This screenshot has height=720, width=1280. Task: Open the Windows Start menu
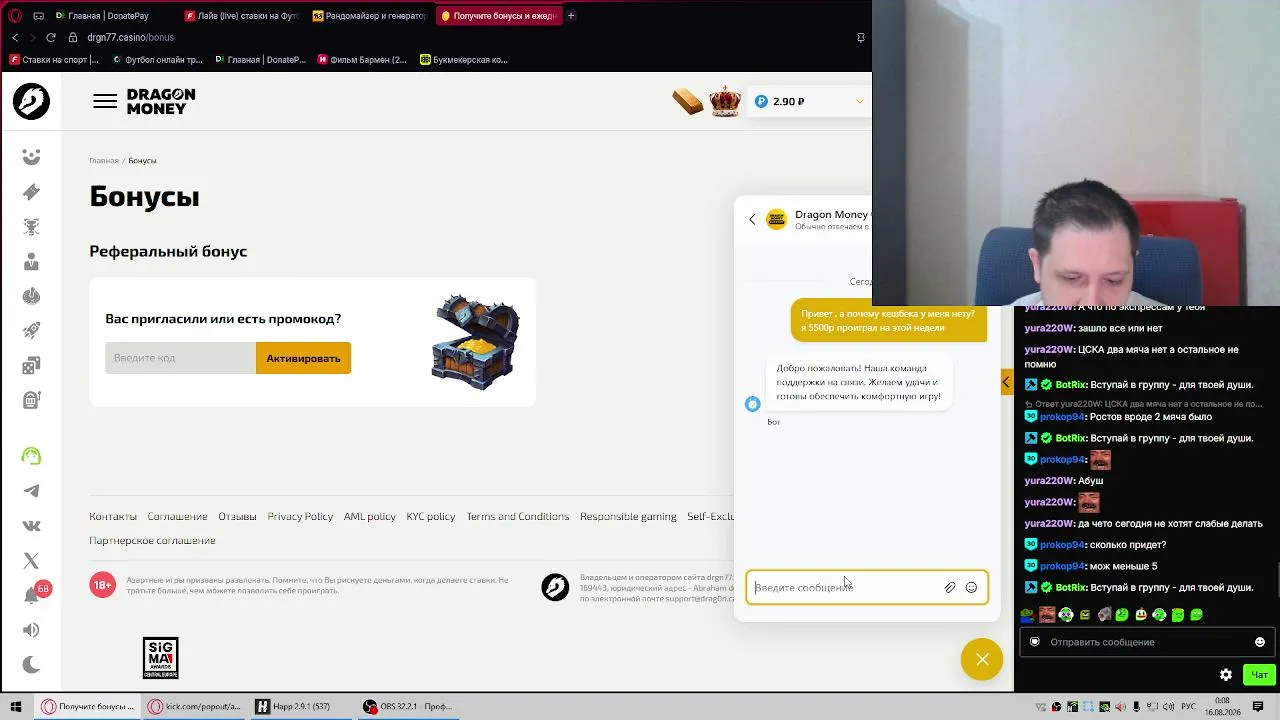pos(16,707)
